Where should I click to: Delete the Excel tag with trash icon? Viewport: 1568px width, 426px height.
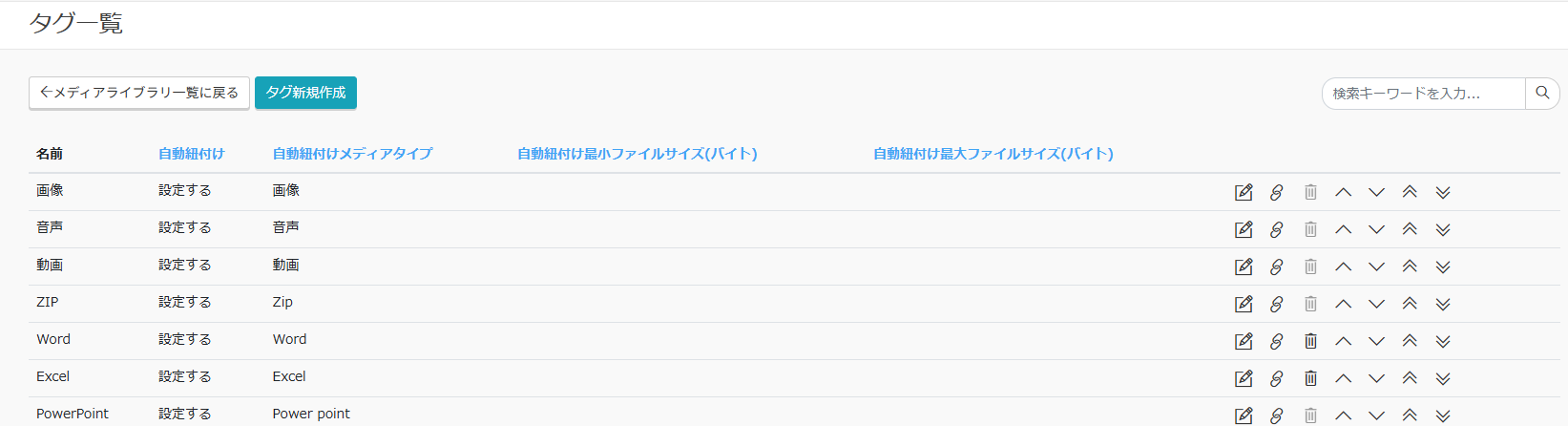click(1310, 378)
